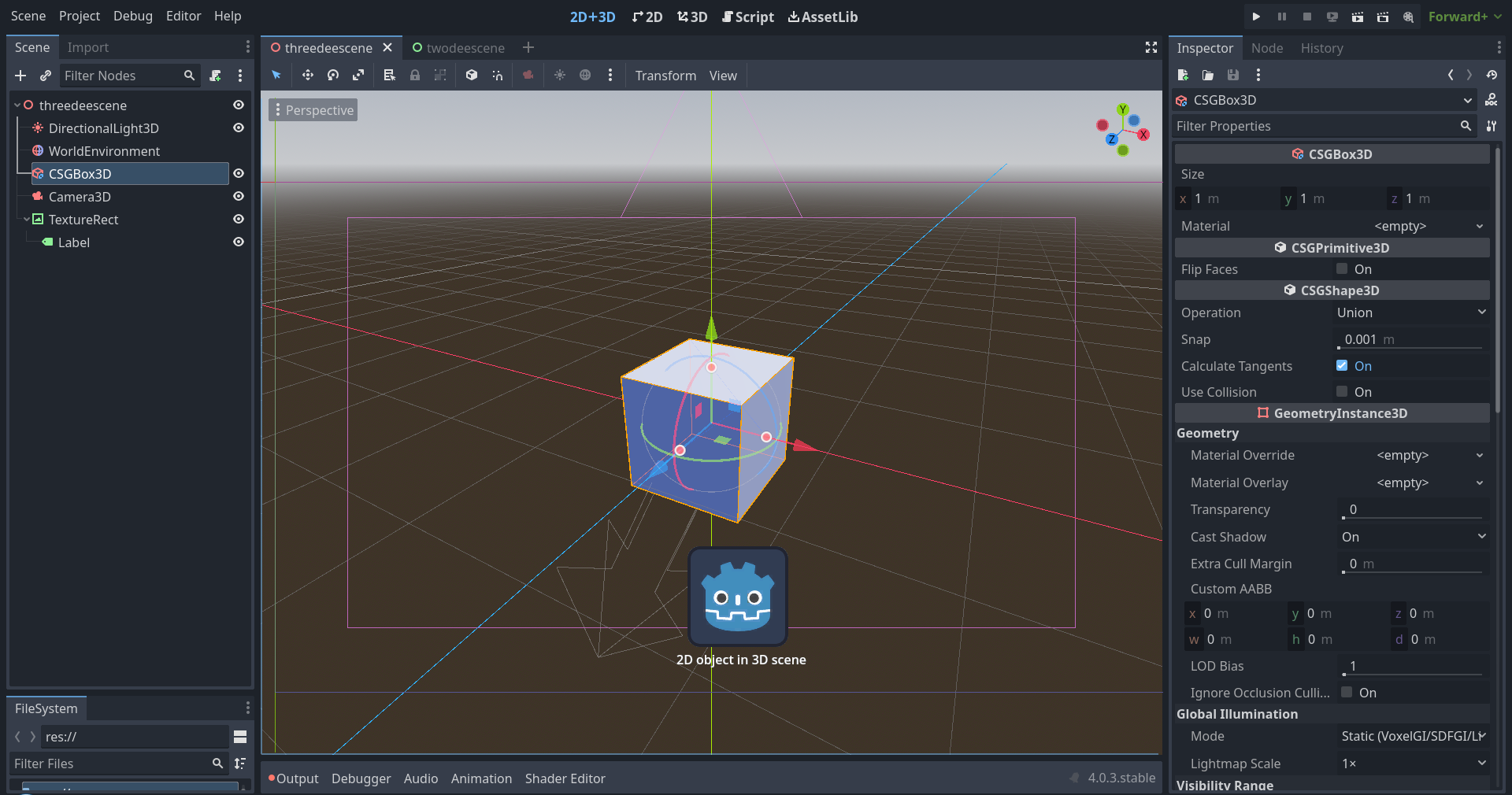Enable the Use Collision checkbox
Viewport: 1512px width, 795px height.
1341,391
